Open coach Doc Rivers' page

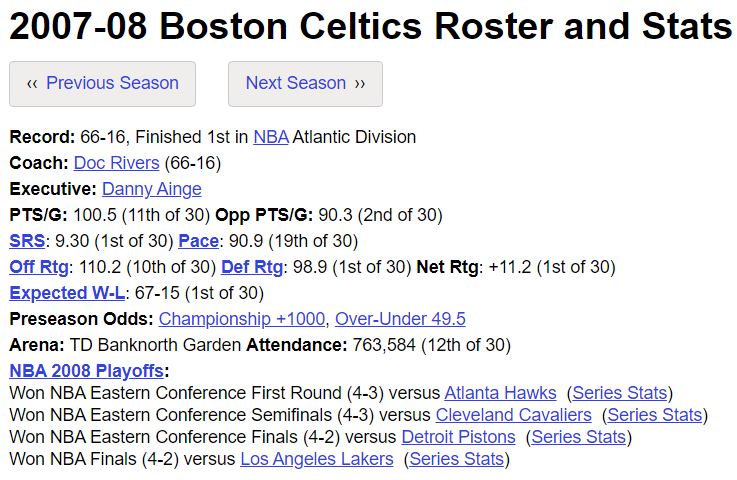point(117,163)
